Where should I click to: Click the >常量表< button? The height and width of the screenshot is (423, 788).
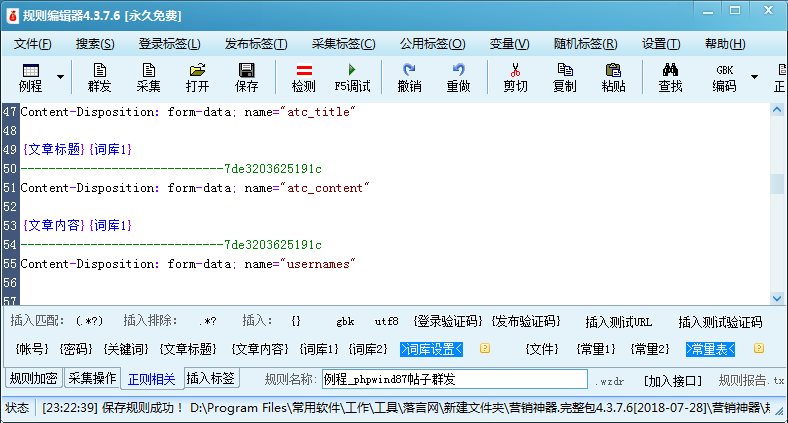(710, 349)
